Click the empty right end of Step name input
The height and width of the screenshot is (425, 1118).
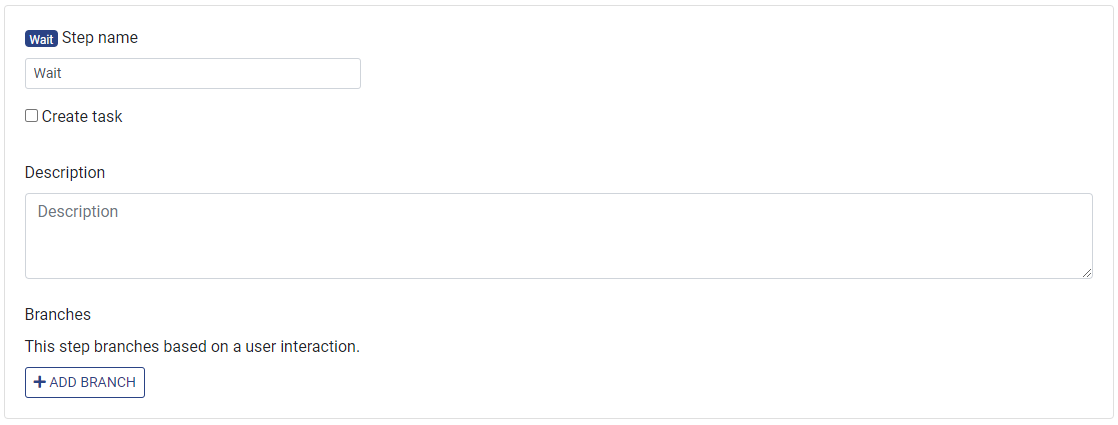click(x=330, y=73)
